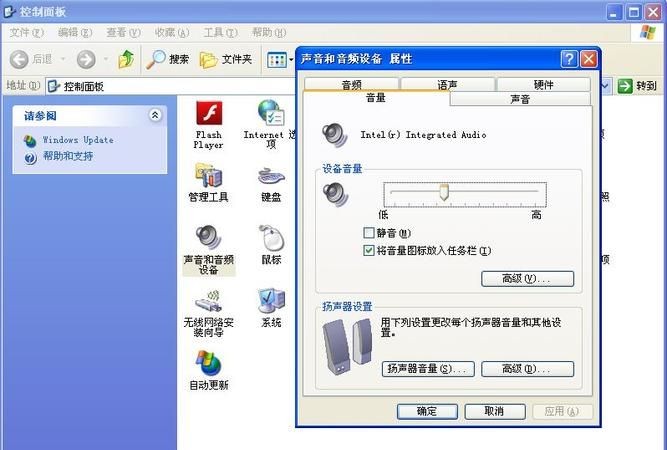
Task: Click the green forward arrow toolbar button
Action: (86, 60)
